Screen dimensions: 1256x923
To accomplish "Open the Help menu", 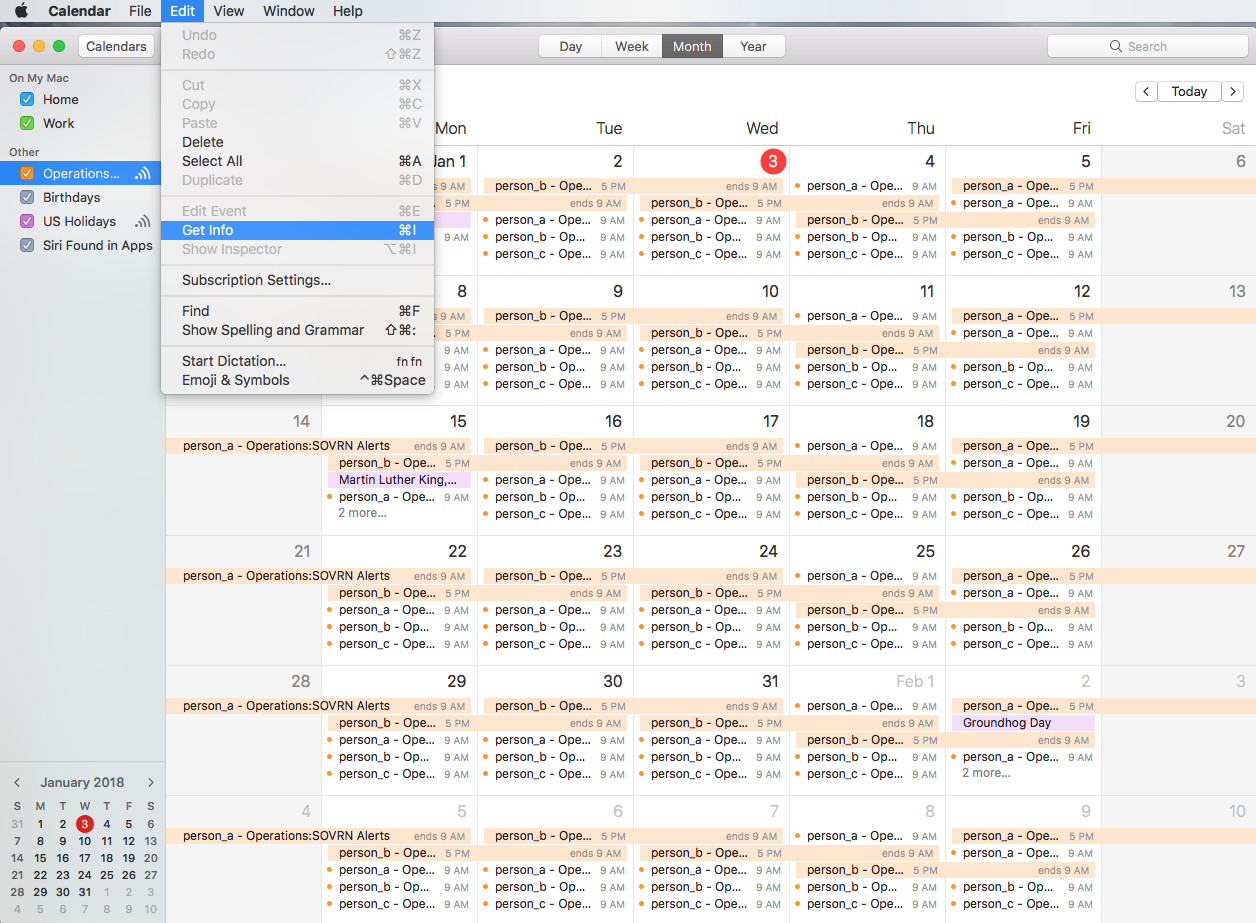I will (348, 11).
